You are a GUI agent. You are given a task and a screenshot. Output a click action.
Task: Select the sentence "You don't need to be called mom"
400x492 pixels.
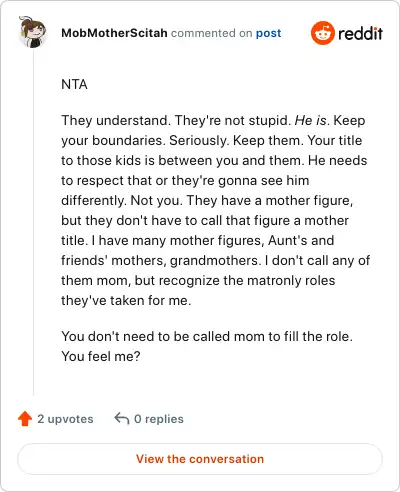coord(207,336)
